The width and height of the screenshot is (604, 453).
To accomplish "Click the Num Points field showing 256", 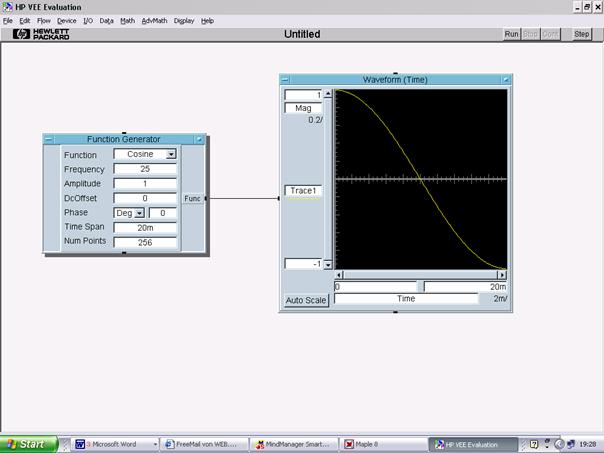I will coord(145,242).
